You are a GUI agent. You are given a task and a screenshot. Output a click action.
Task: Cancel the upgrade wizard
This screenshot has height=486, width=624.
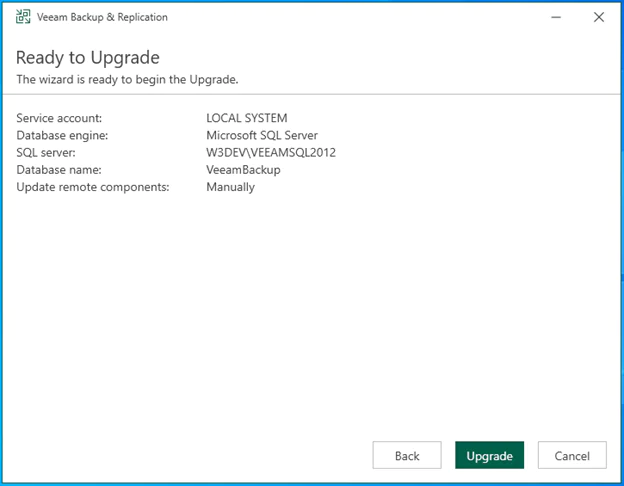point(571,455)
